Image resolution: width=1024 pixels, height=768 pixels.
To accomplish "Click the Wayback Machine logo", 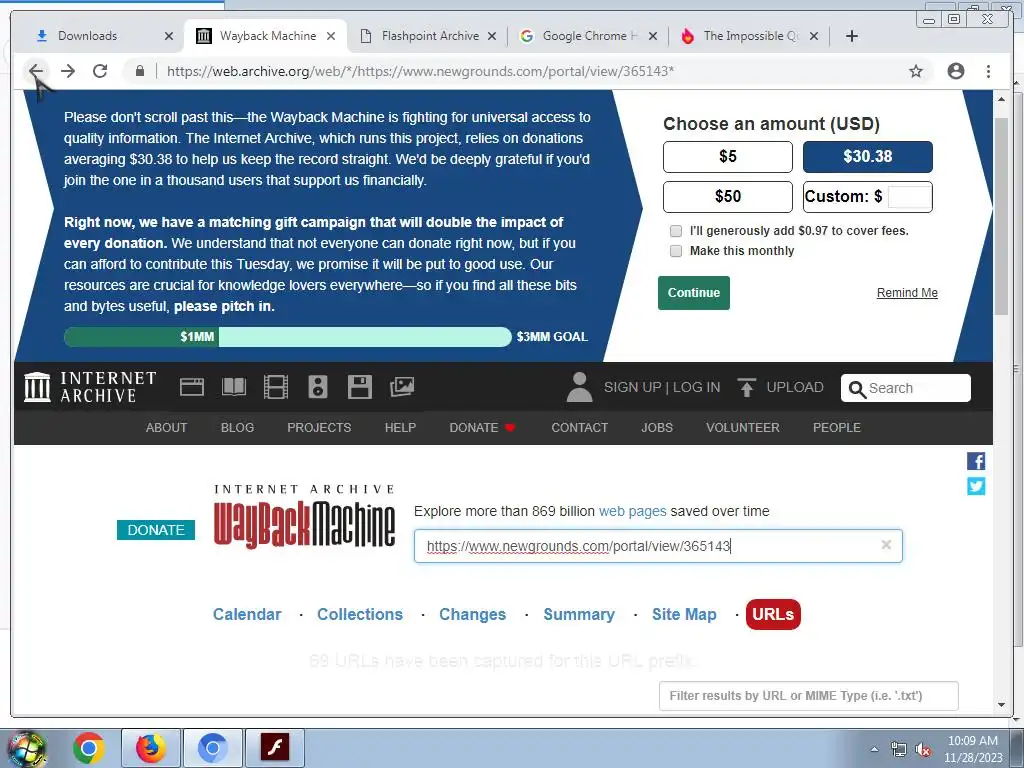I will point(304,517).
